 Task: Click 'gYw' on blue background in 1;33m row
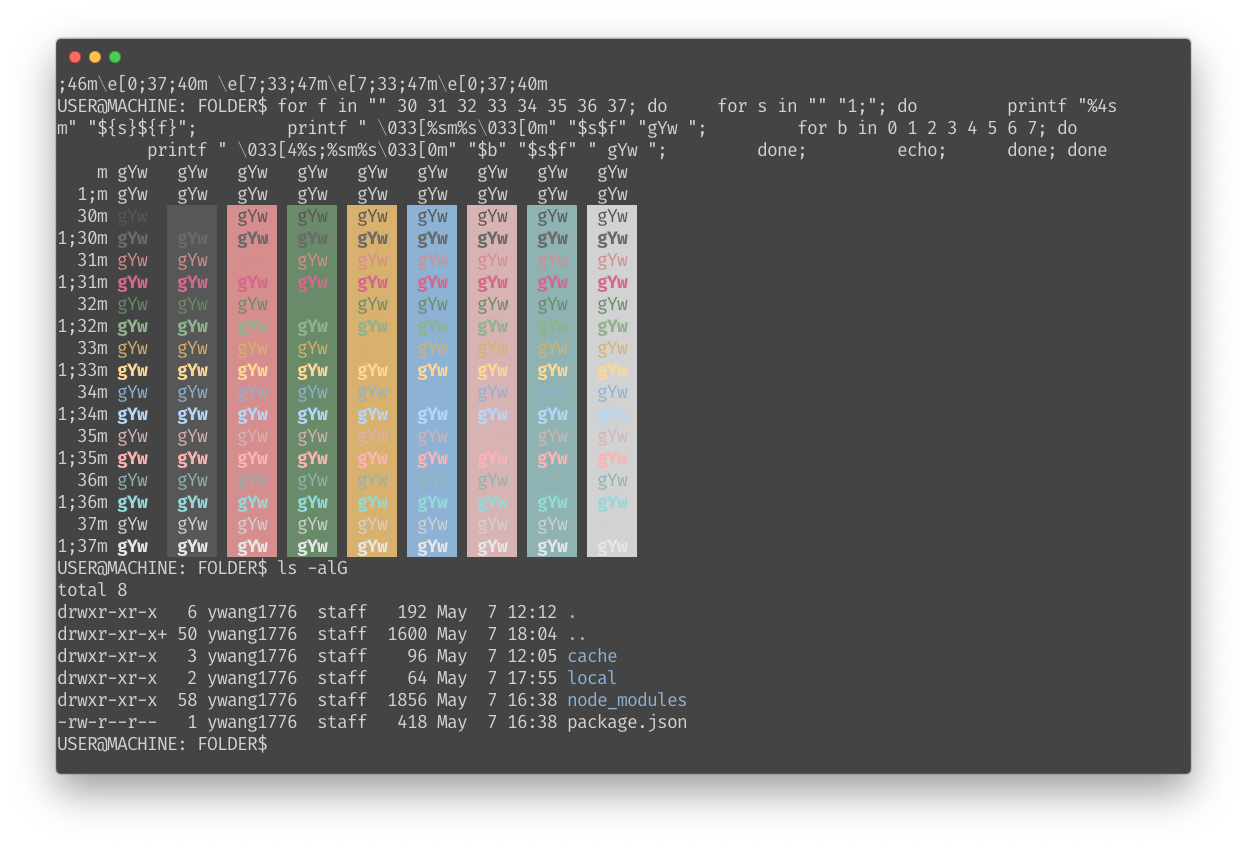point(432,370)
